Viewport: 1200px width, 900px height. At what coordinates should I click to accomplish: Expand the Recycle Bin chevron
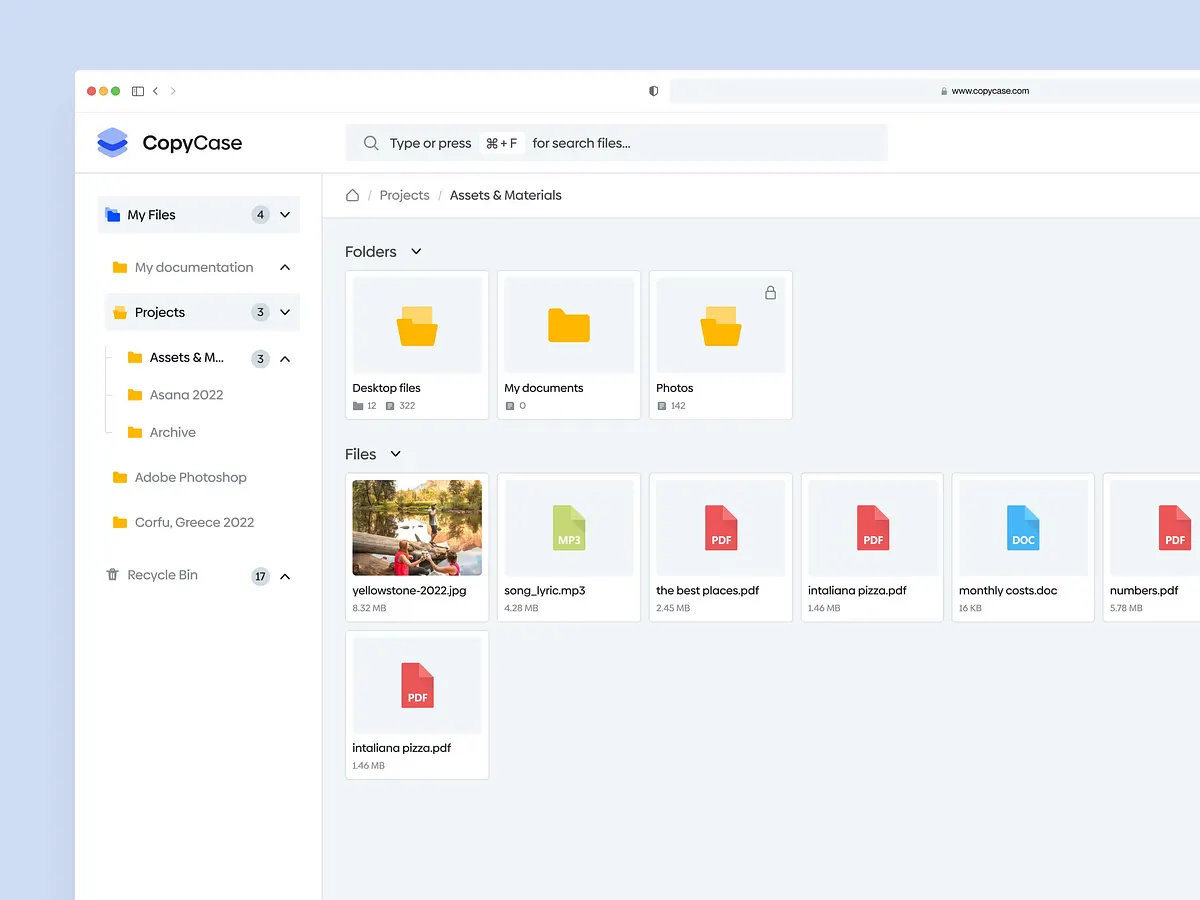[285, 576]
